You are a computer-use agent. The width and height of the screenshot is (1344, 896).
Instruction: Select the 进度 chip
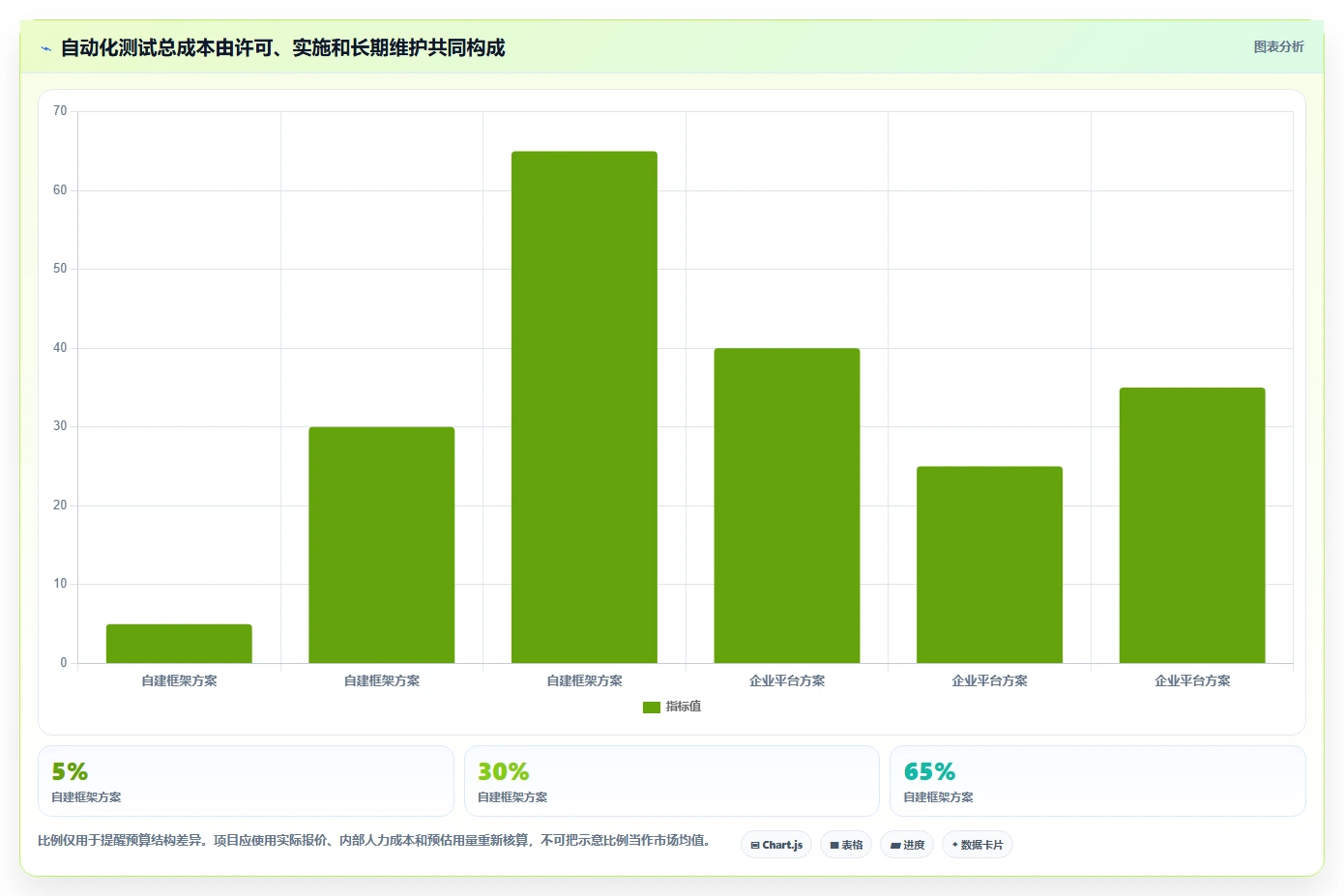click(907, 845)
